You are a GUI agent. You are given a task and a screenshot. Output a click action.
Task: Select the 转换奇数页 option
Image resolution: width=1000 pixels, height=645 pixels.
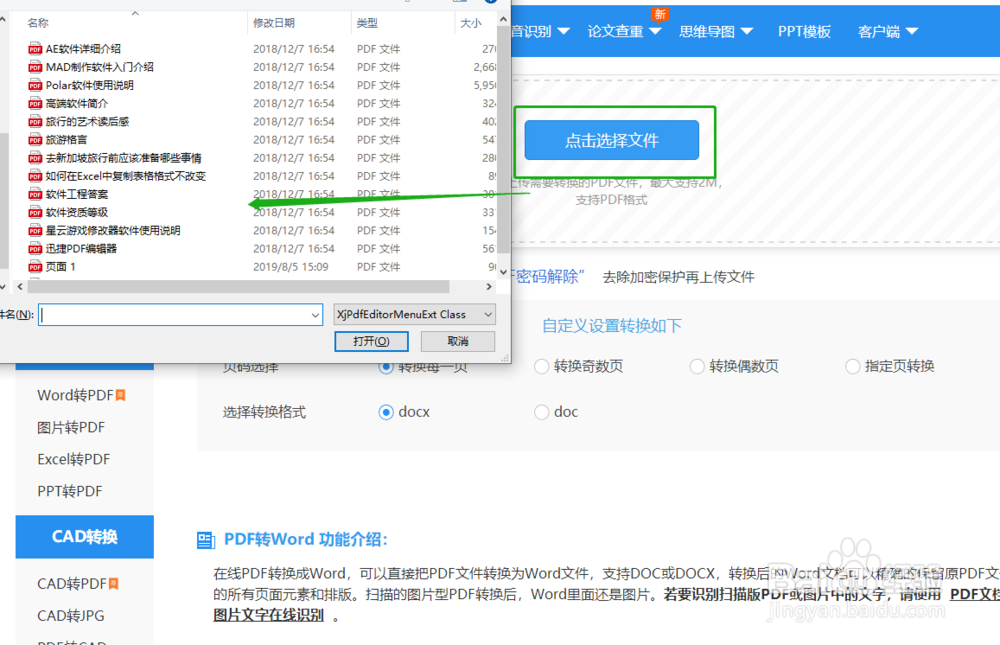tap(542, 366)
